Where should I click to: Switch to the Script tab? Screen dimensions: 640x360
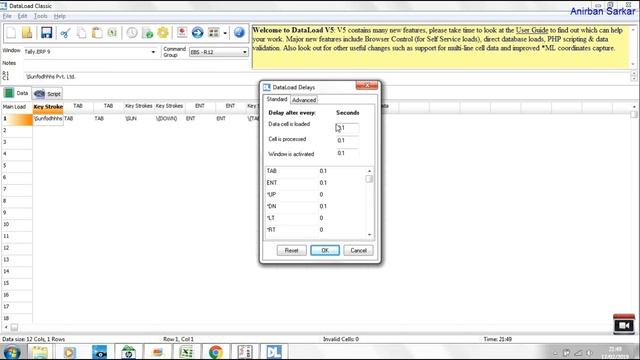click(47, 94)
